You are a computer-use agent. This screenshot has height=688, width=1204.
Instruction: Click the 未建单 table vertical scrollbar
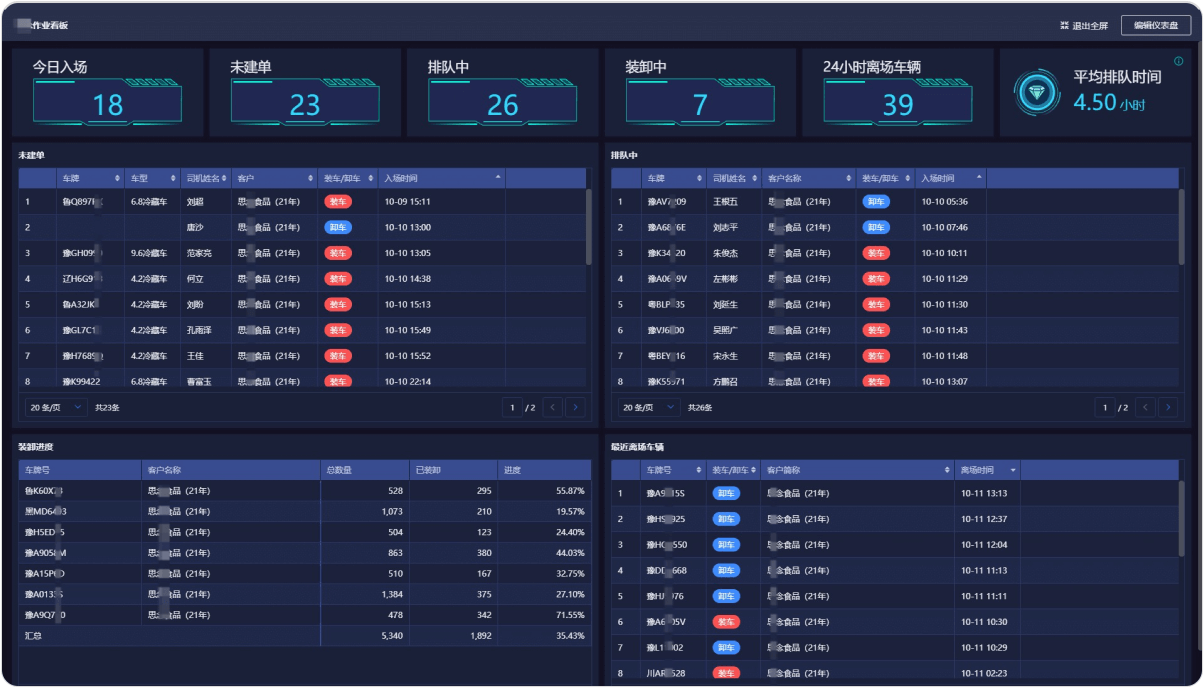click(x=588, y=228)
